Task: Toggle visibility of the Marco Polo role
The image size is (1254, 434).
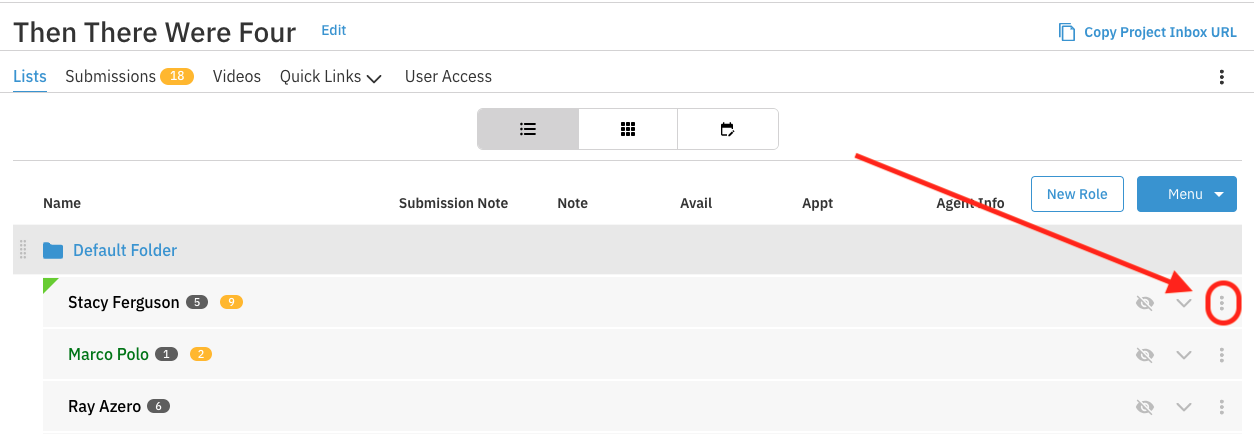Action: pos(1145,354)
